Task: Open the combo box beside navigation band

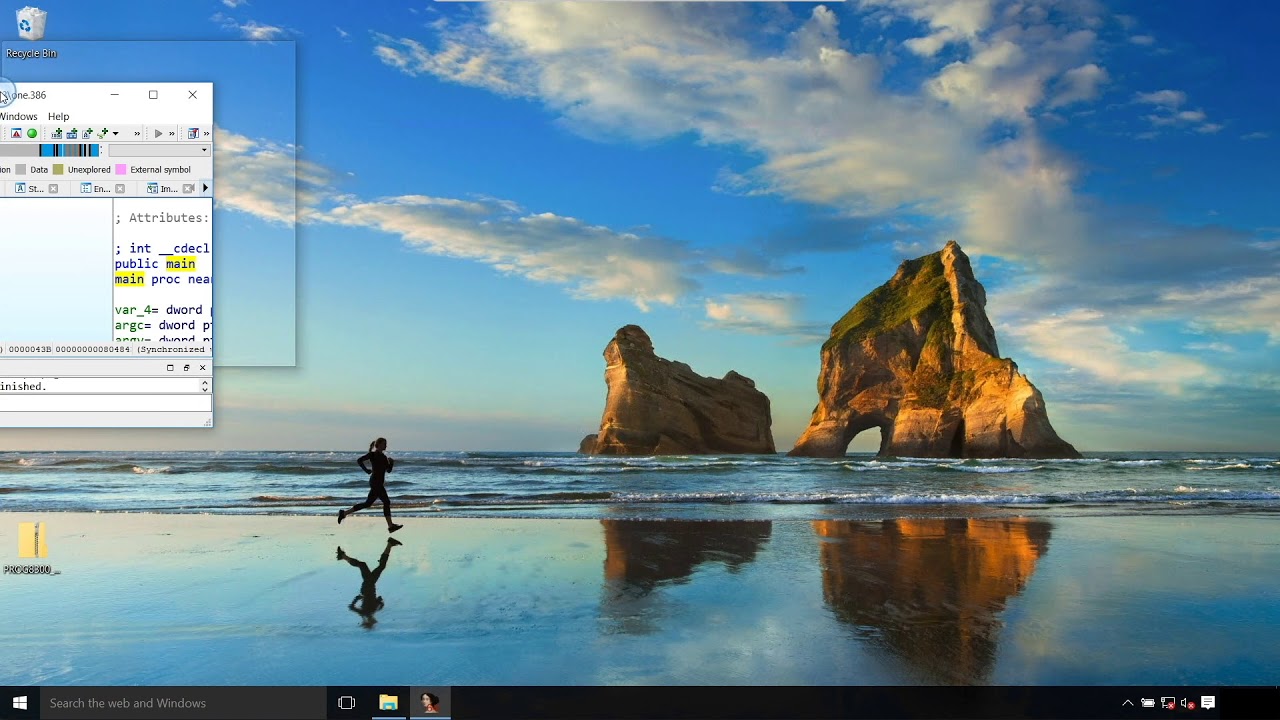Action: coord(159,150)
